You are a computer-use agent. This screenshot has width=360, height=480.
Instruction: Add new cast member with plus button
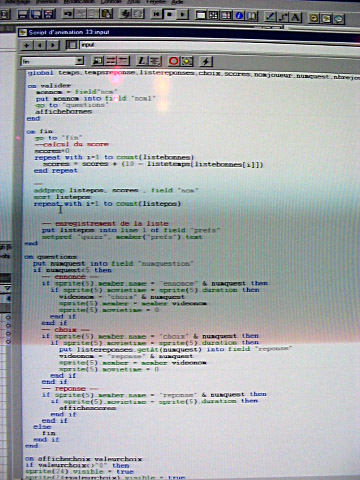(x=27, y=45)
